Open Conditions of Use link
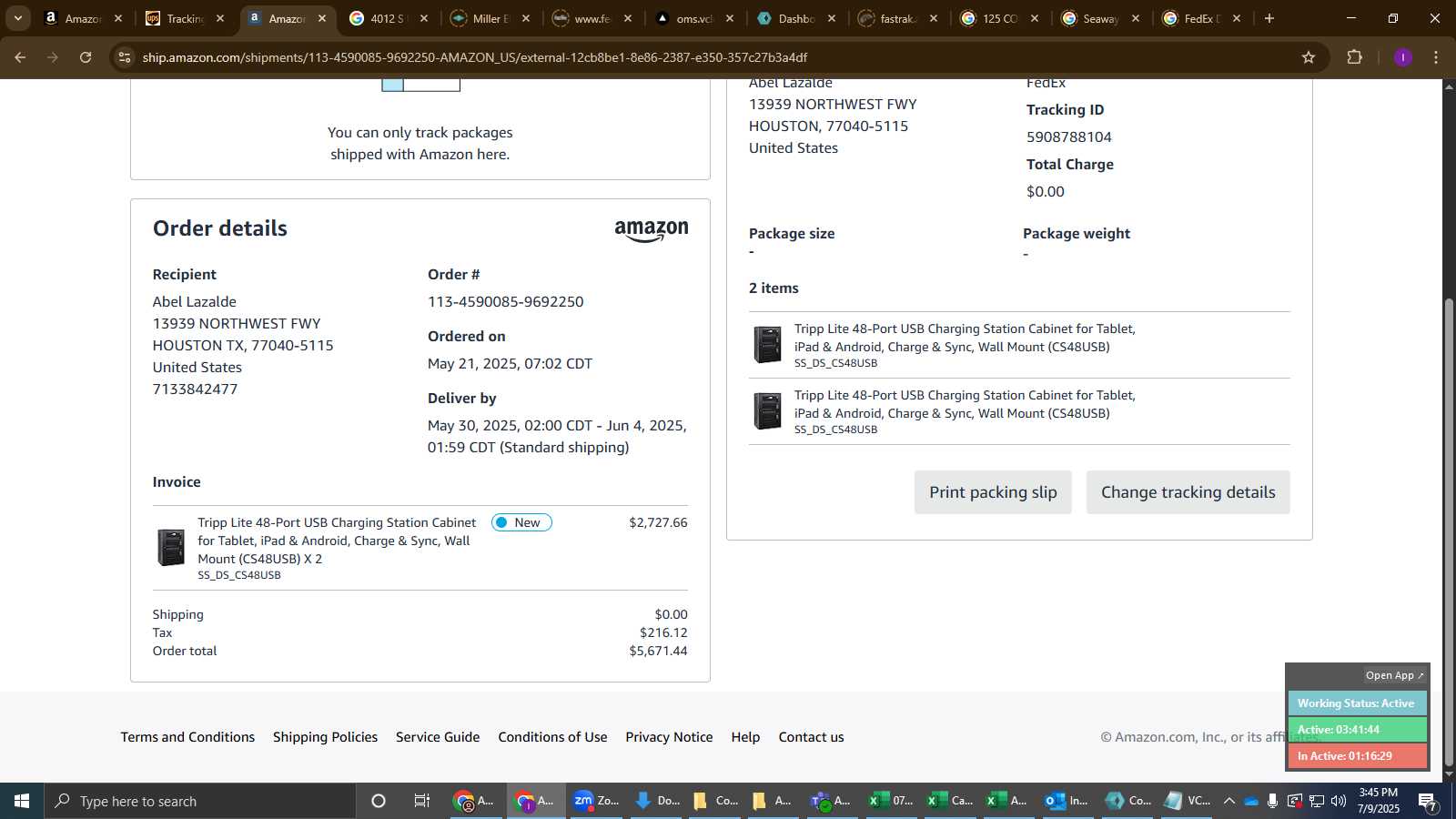 (552, 737)
